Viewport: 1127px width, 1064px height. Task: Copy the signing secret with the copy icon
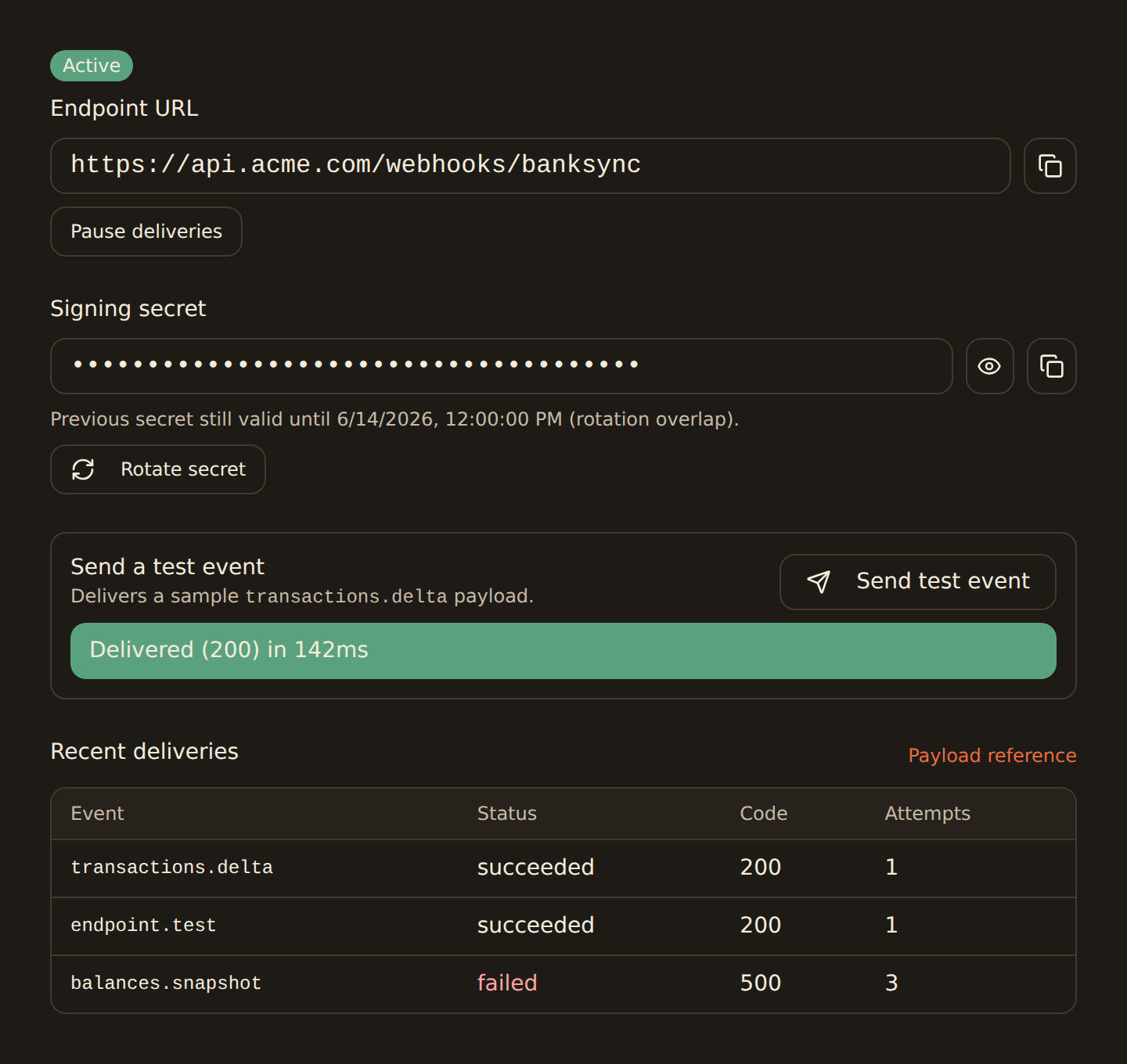[x=1051, y=366]
